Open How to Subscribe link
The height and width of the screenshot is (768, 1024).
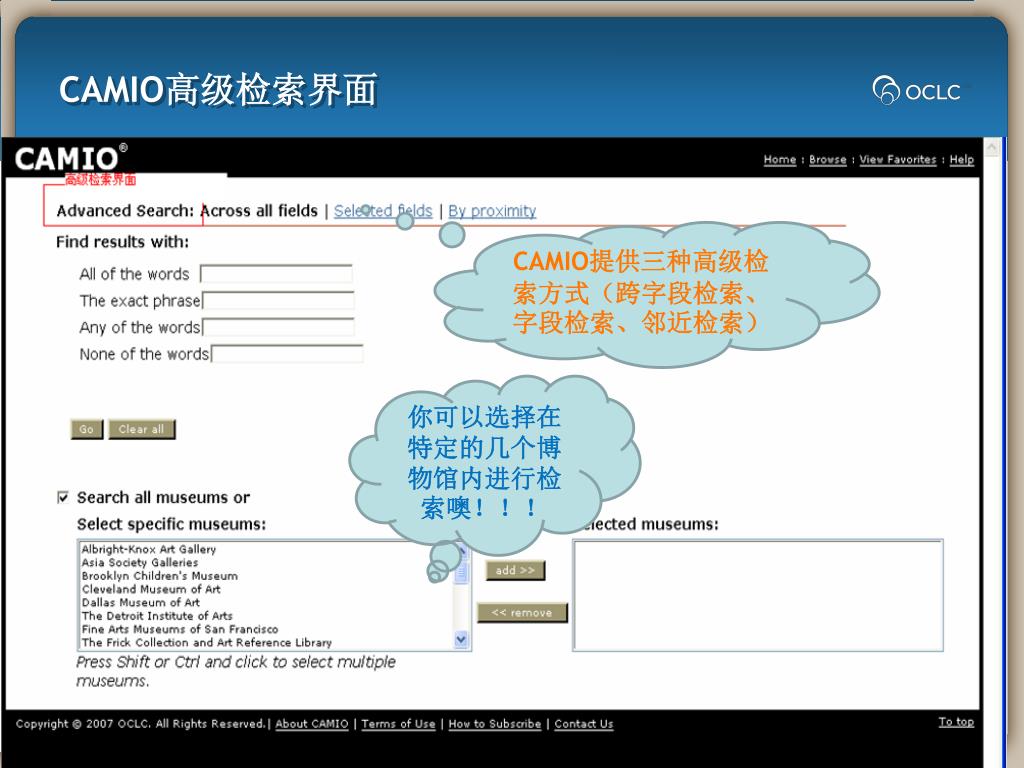point(494,724)
